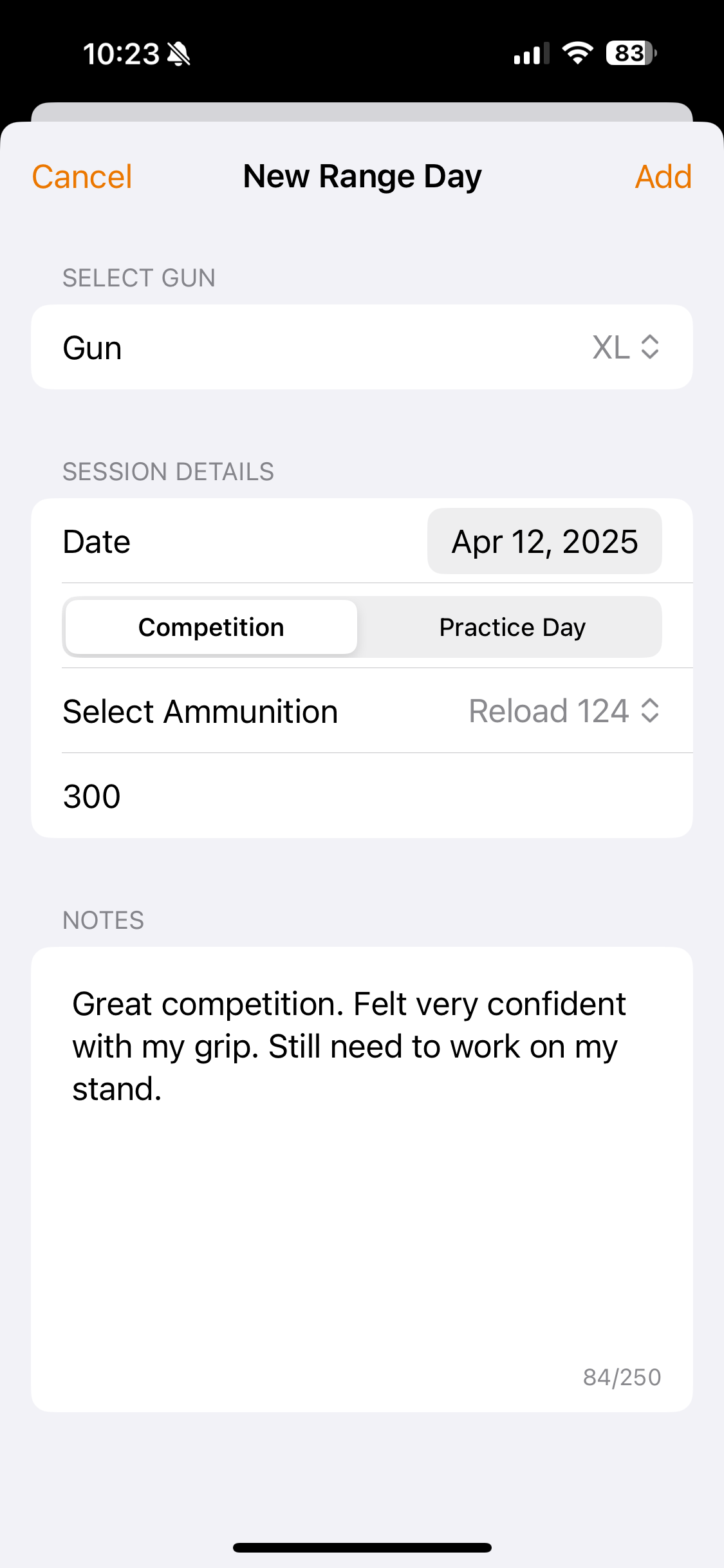Viewport: 724px width, 1568px height.
Task: Tap the Wi-Fi status icon
Action: pyautogui.click(x=577, y=53)
